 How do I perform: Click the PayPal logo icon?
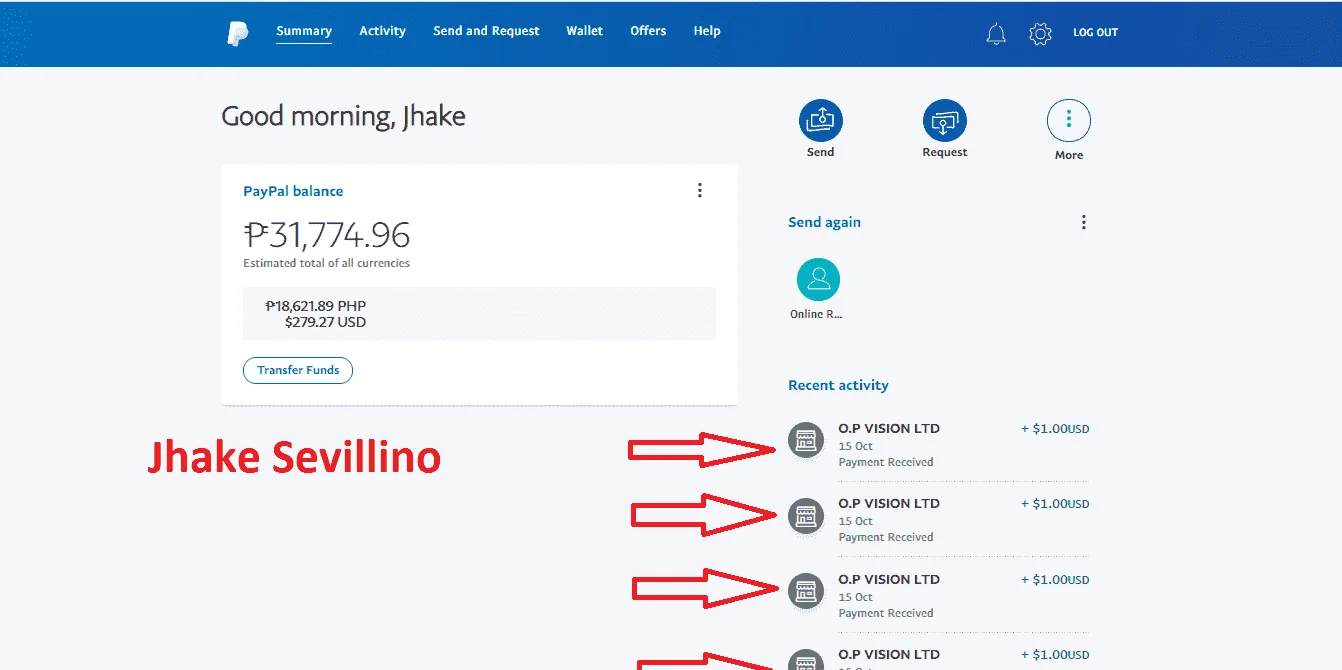(237, 32)
